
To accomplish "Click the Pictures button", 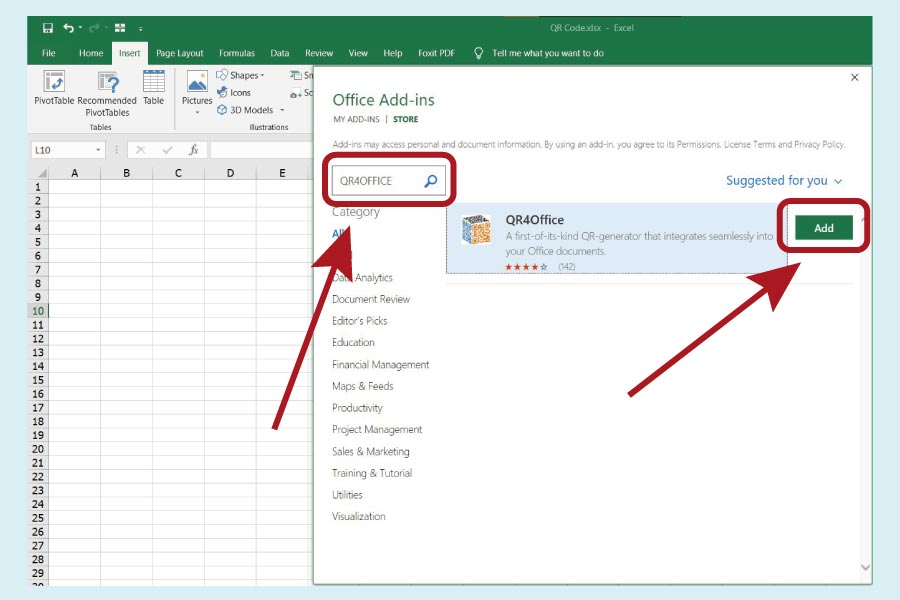I will [197, 92].
